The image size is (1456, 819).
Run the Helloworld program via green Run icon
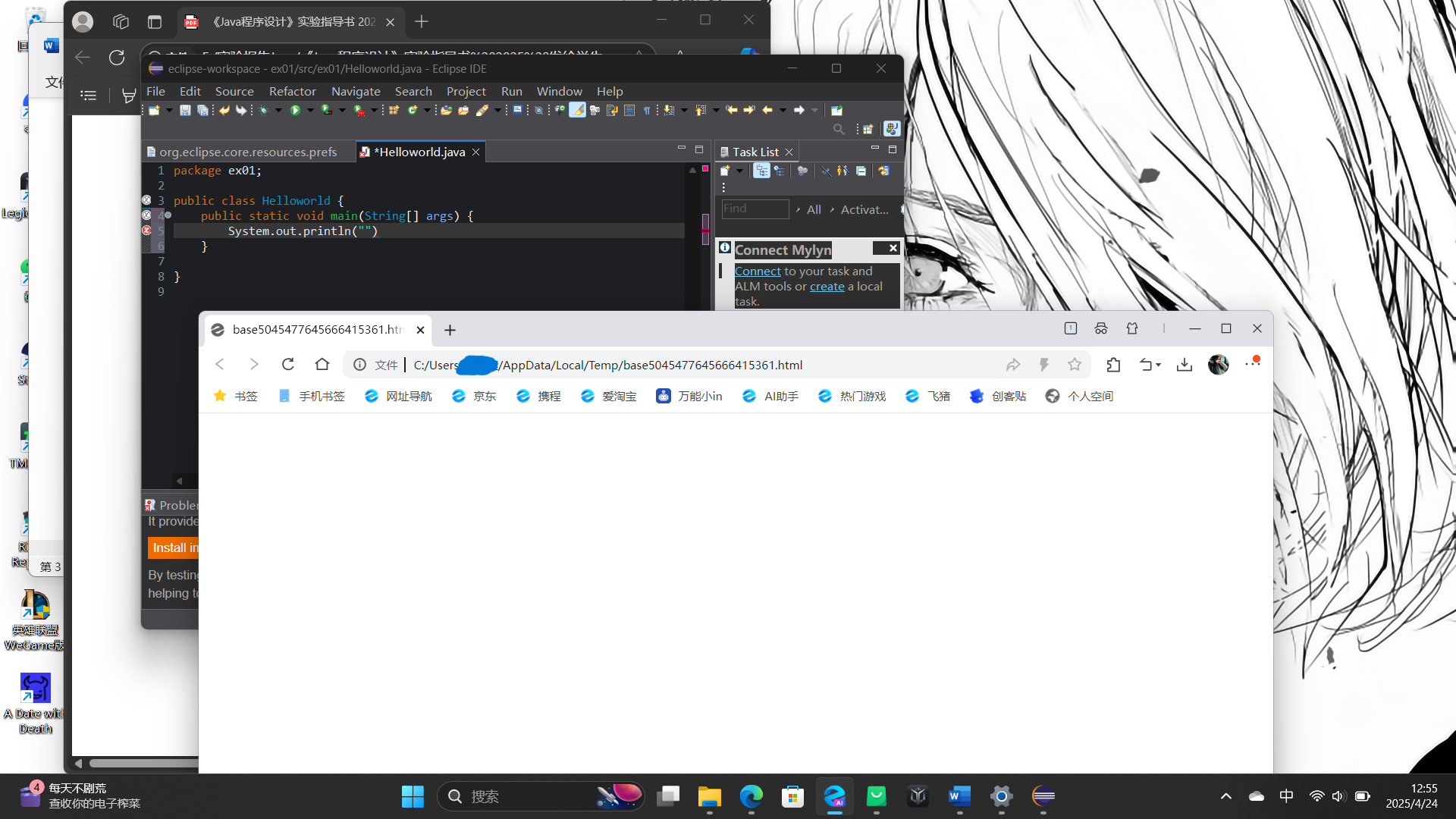click(294, 110)
